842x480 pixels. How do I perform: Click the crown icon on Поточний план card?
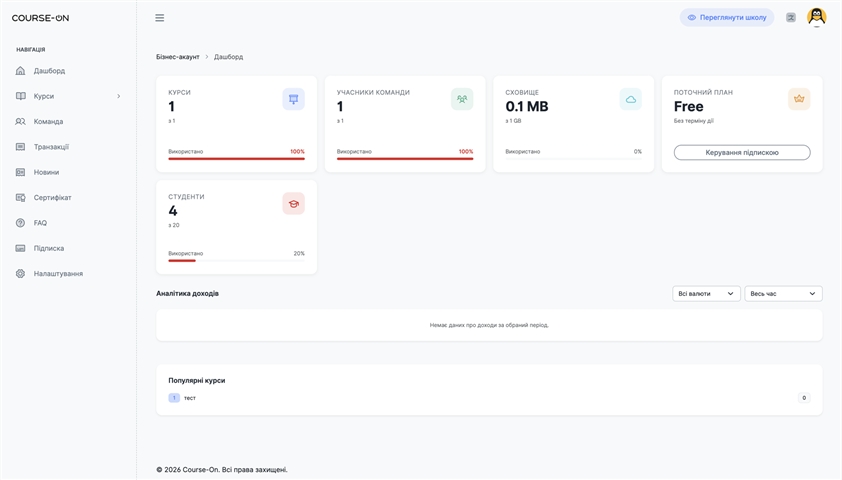(799, 99)
